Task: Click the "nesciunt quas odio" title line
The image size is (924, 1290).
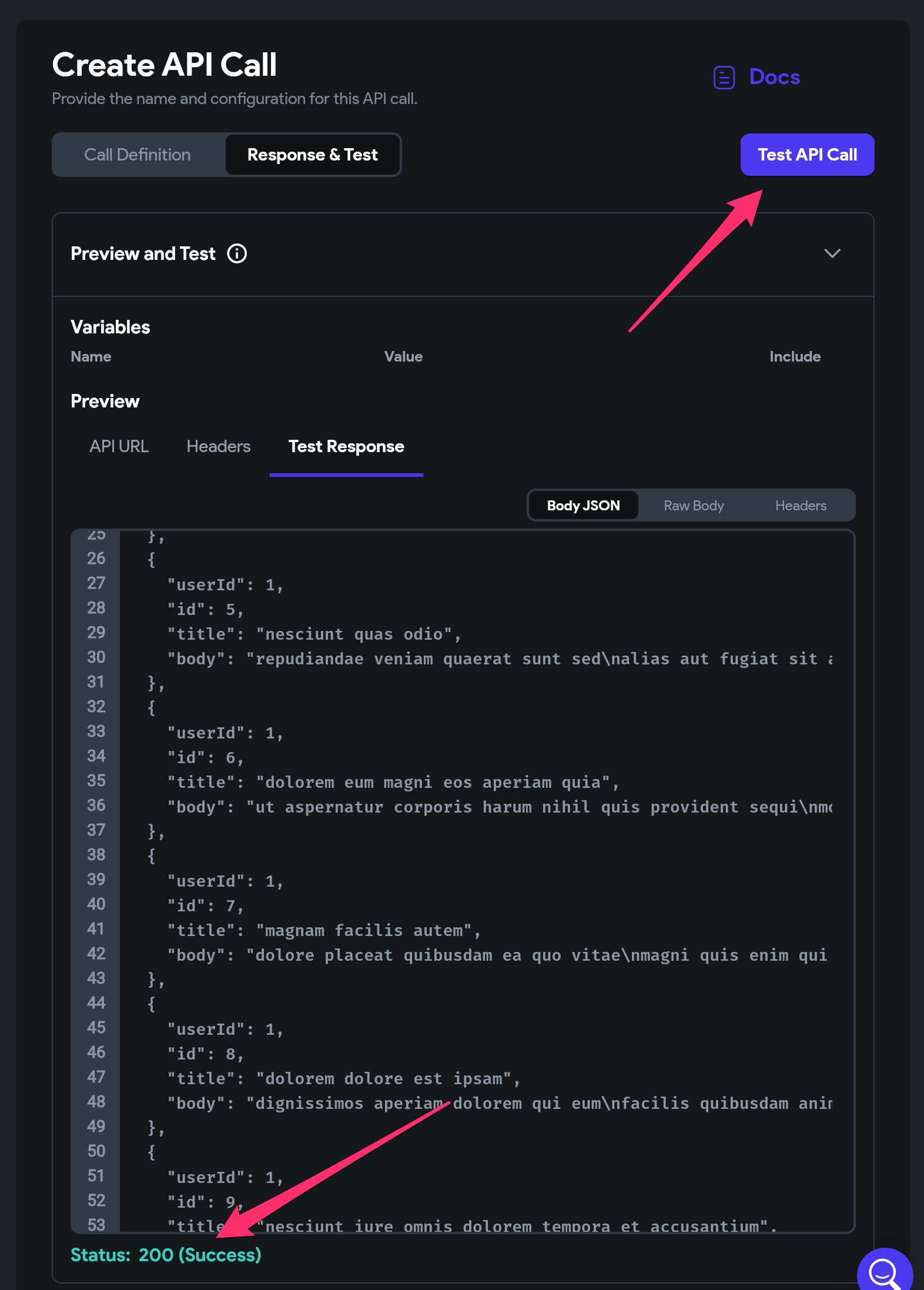Action: (314, 634)
